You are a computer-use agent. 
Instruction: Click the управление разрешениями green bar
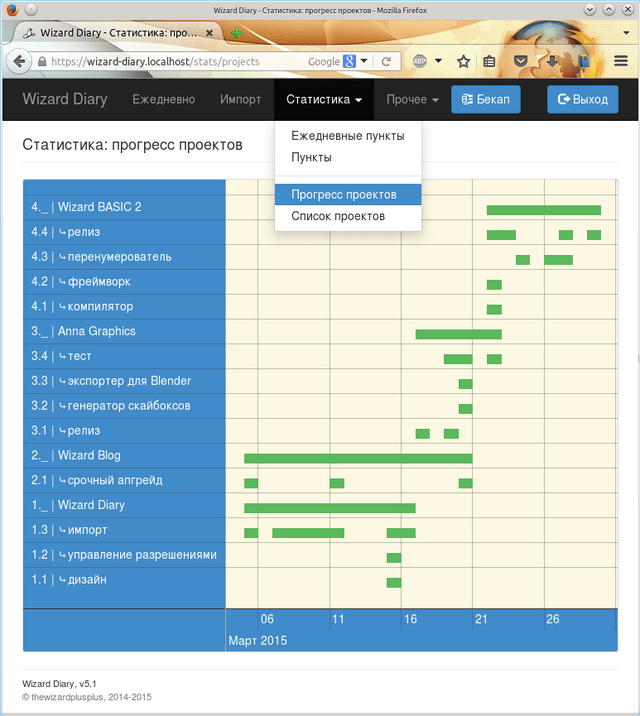[x=394, y=558]
